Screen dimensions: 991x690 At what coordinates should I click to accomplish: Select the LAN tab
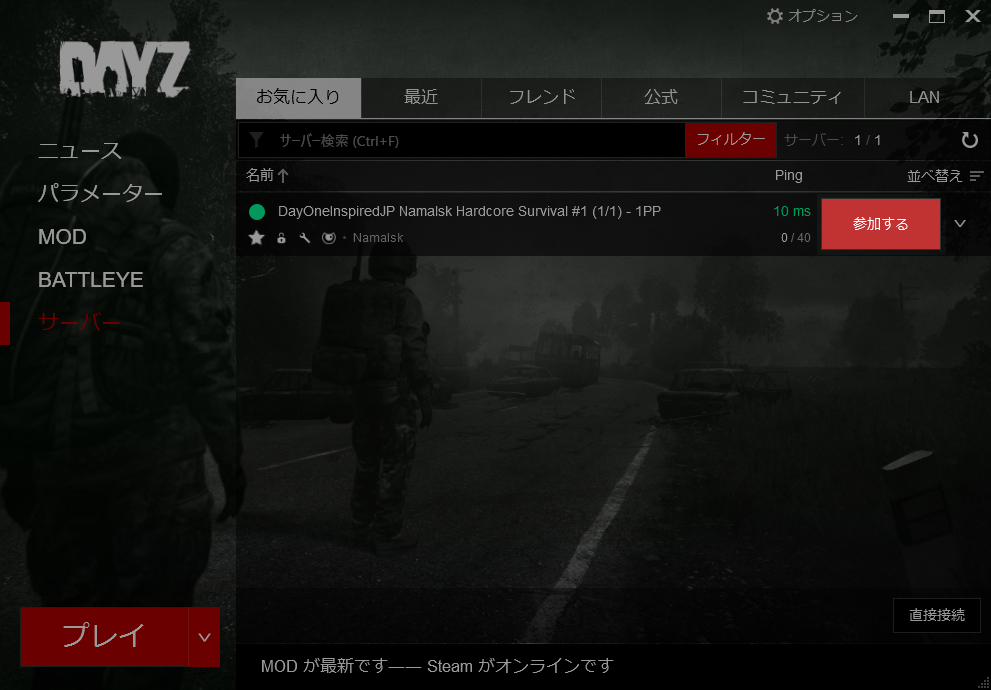click(x=924, y=98)
